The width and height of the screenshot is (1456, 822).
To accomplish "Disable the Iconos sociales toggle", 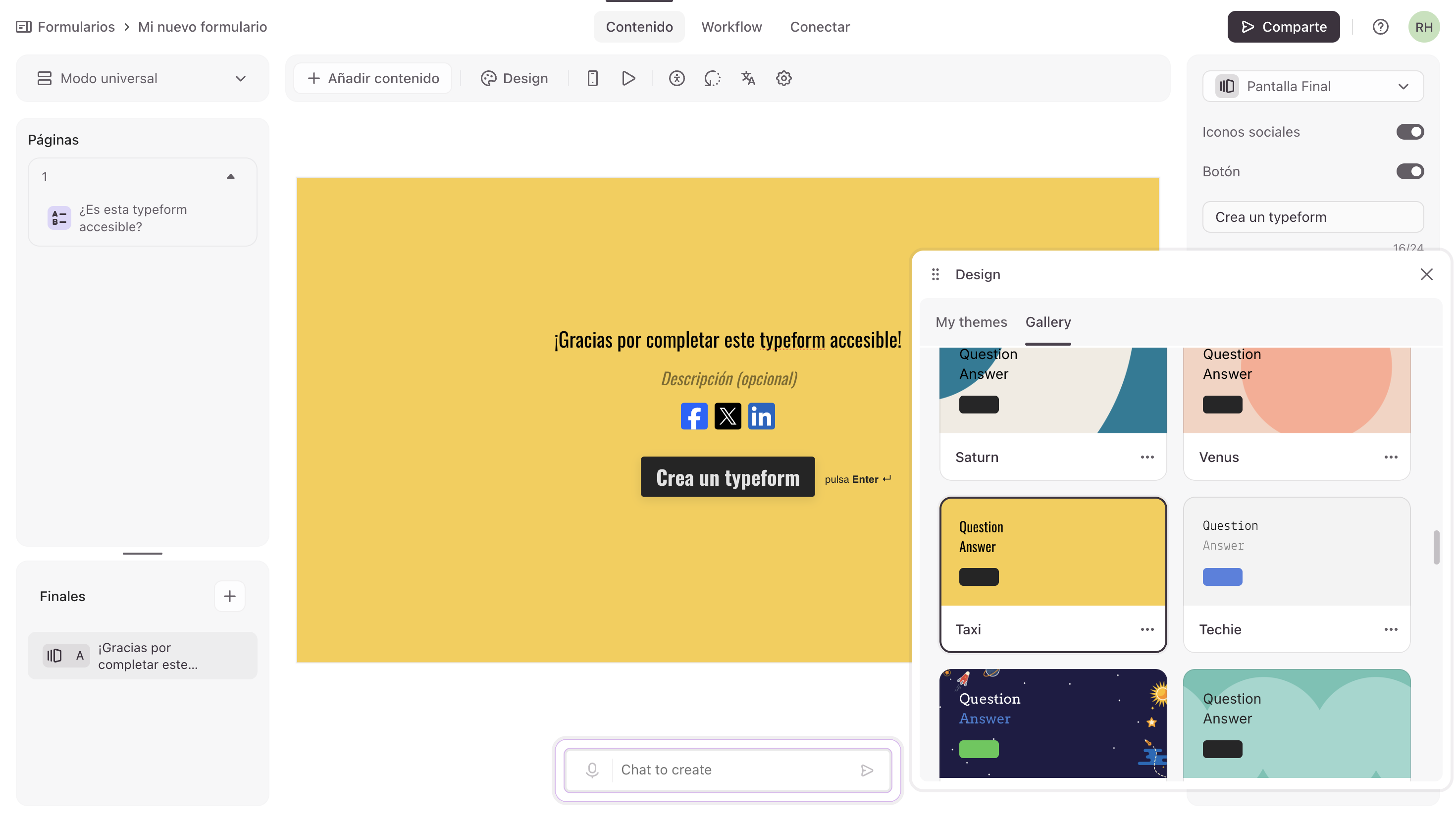I will click(x=1409, y=132).
